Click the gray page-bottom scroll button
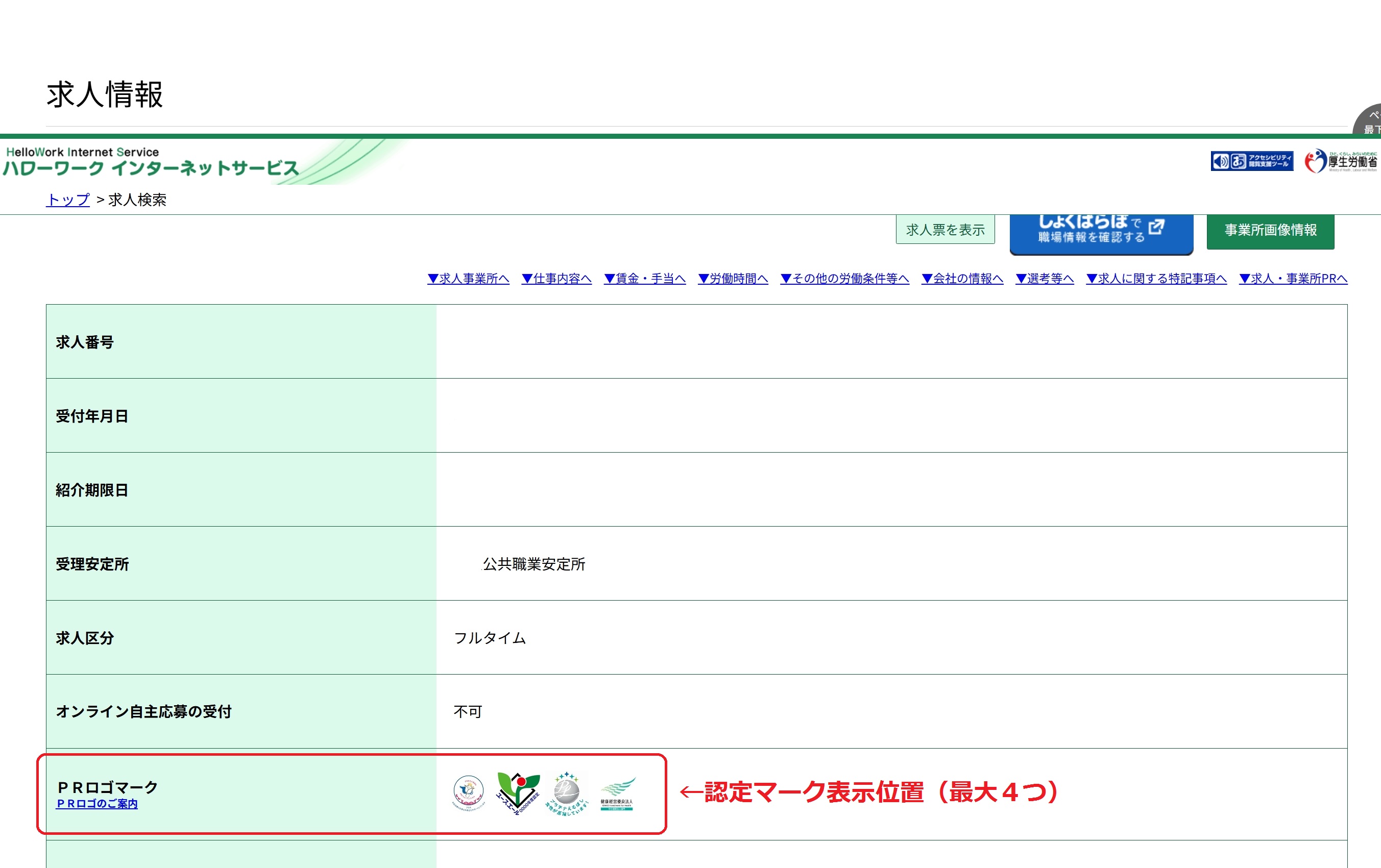This screenshot has width=1381, height=868. [1371, 121]
